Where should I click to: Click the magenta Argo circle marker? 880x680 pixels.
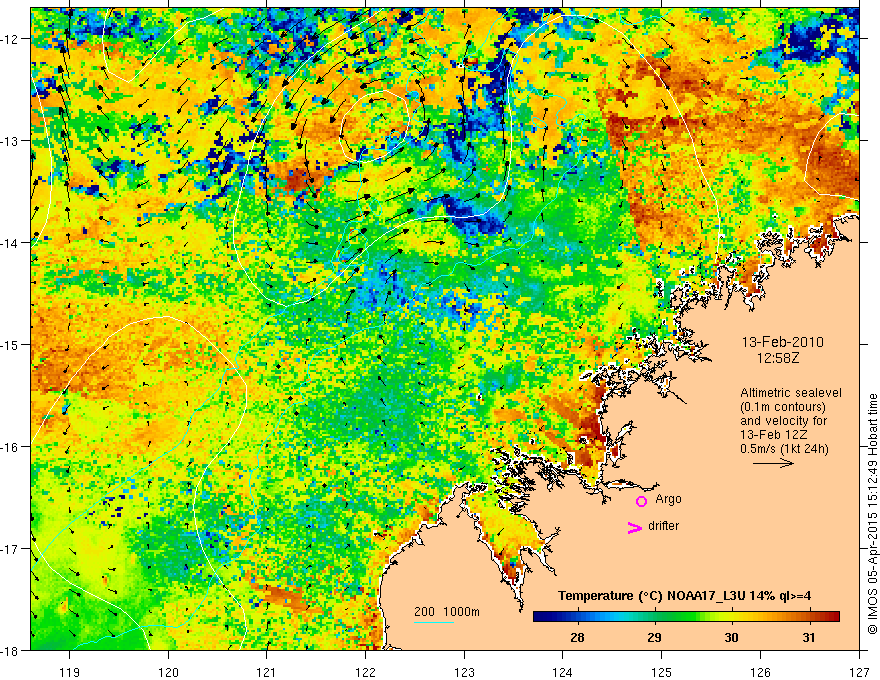tap(641, 501)
